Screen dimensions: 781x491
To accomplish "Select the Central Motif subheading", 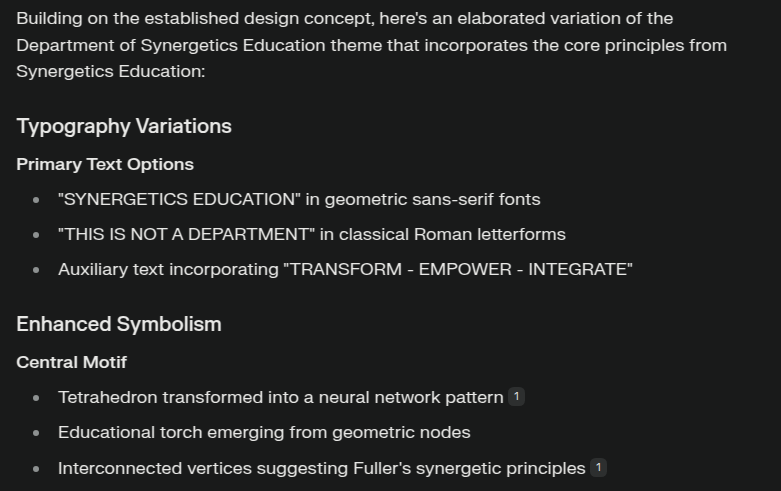I will (x=72, y=362).
